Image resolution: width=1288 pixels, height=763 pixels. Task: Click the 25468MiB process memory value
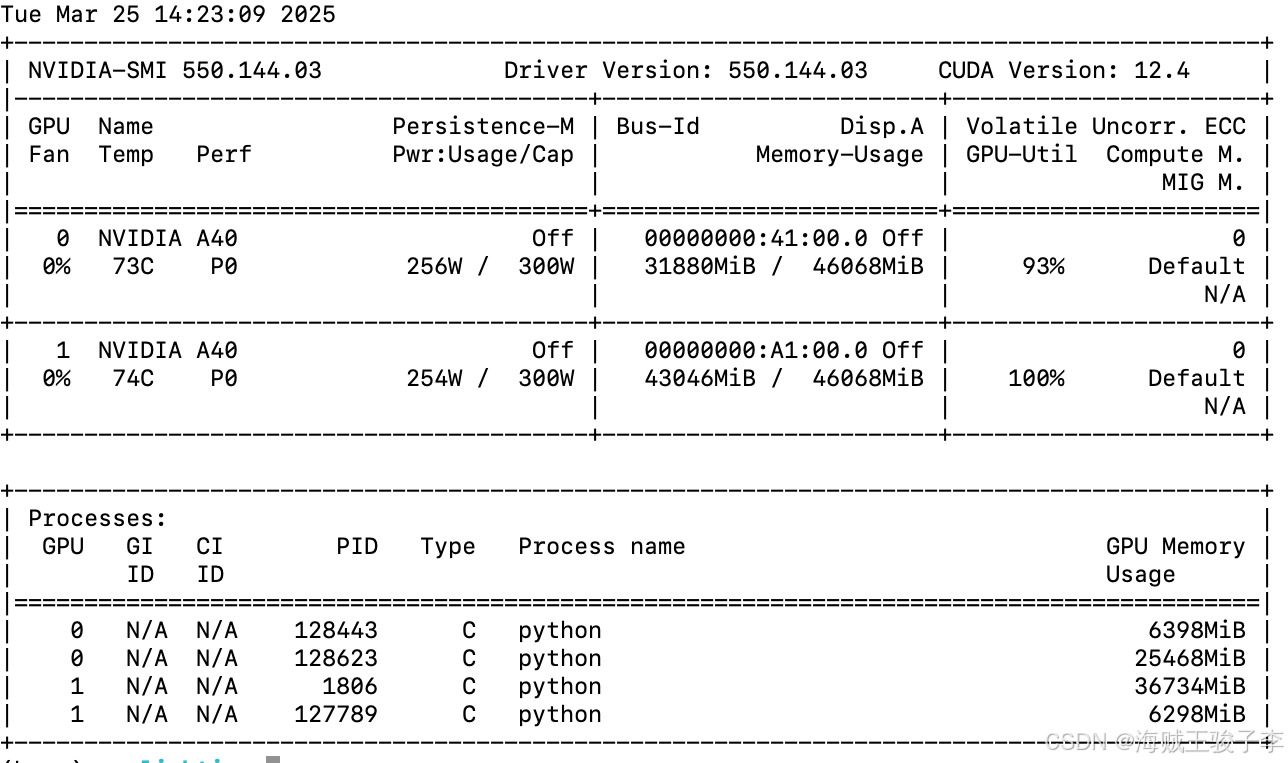click(1190, 659)
